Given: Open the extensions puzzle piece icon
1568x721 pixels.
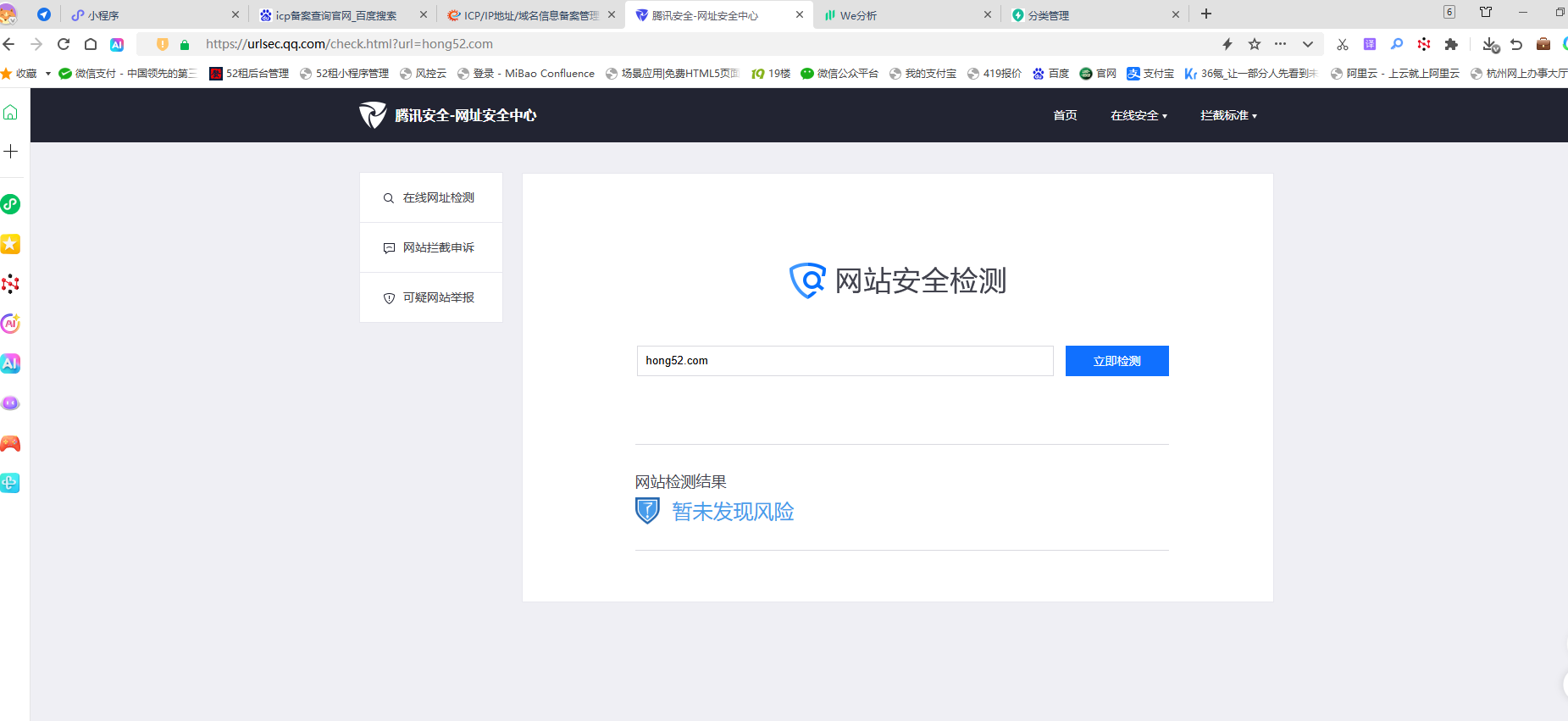Looking at the screenshot, I should click(x=1451, y=44).
